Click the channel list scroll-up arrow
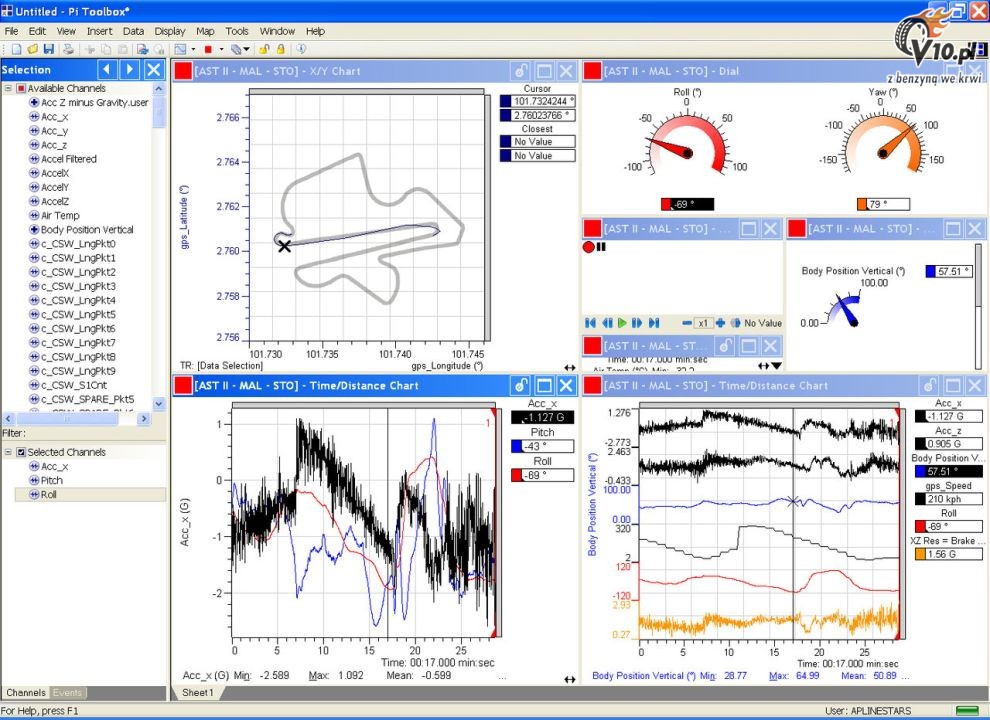990x720 pixels. [x=159, y=88]
